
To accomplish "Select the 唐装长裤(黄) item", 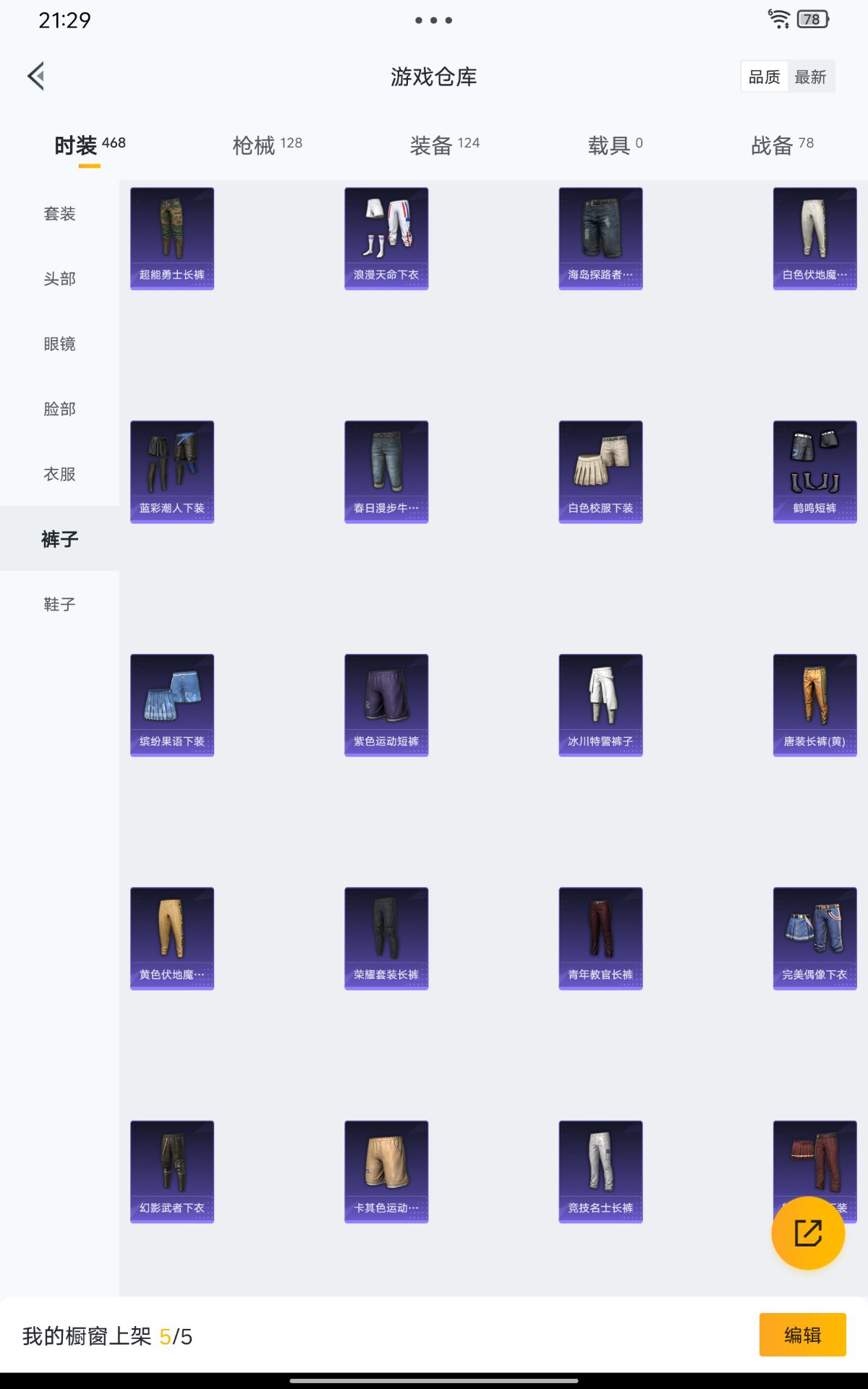I will pyautogui.click(x=814, y=705).
